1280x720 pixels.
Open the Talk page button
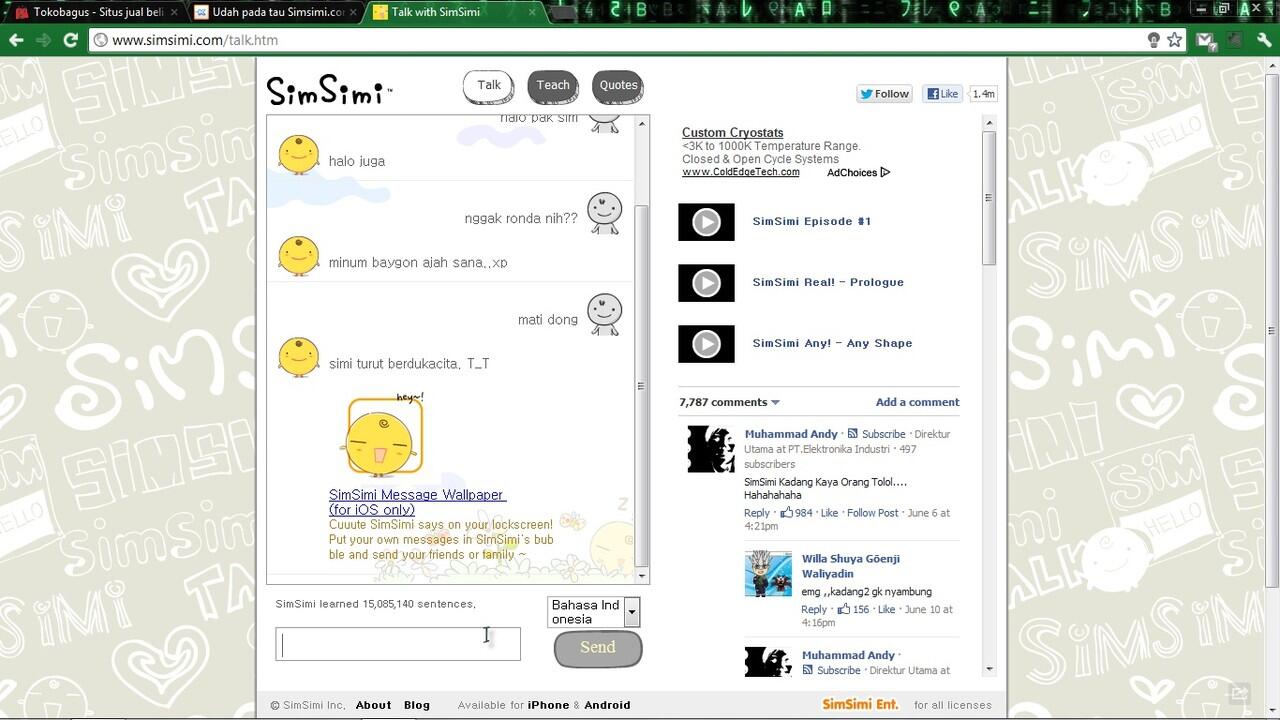489,86
